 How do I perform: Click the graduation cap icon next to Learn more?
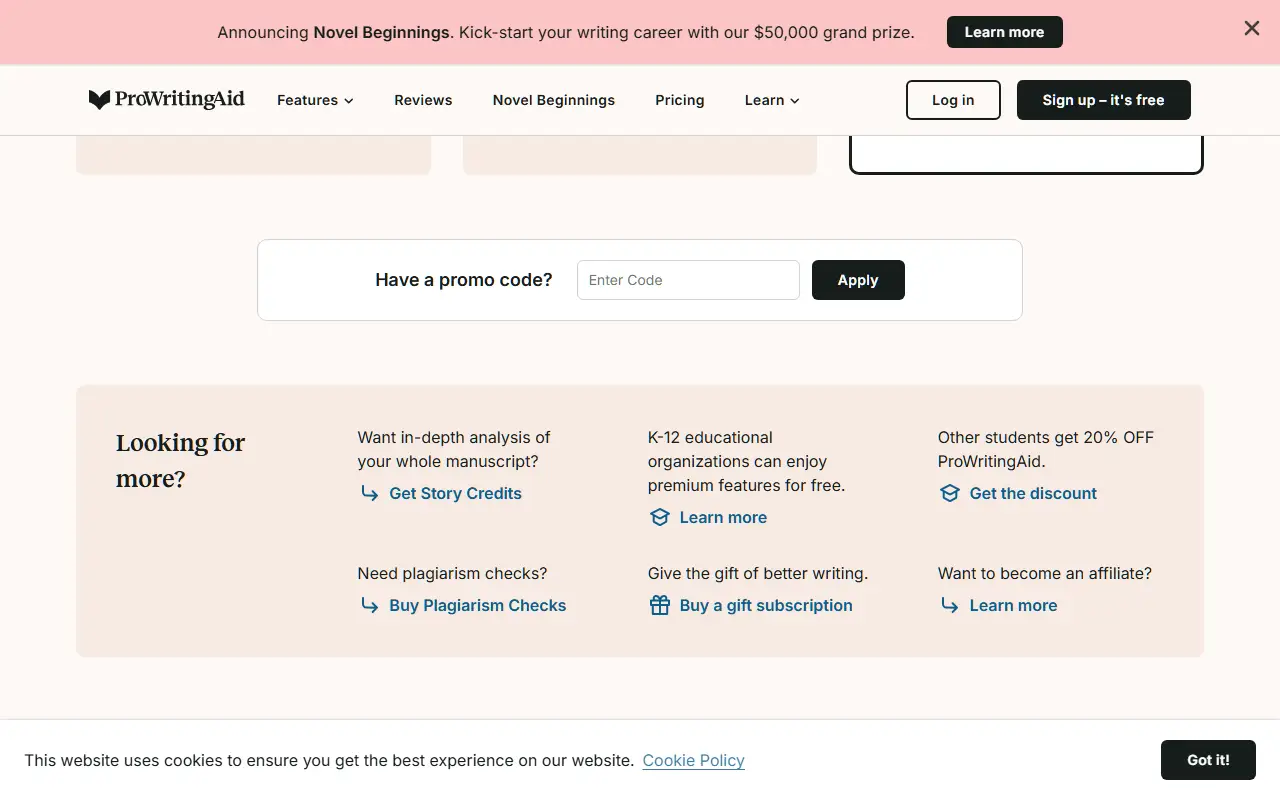(x=660, y=517)
